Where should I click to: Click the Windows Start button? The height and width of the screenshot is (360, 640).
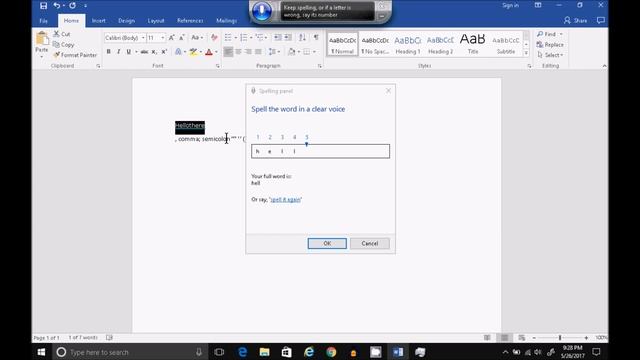point(42,352)
